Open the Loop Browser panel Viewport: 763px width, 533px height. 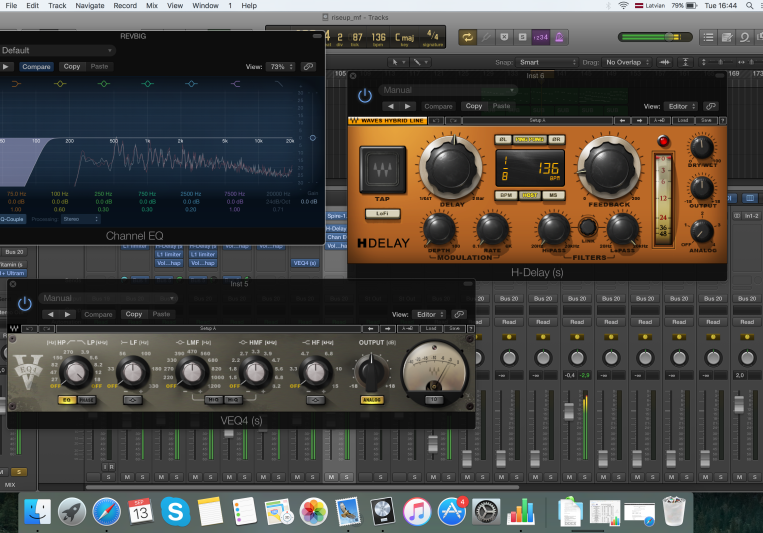point(745,37)
